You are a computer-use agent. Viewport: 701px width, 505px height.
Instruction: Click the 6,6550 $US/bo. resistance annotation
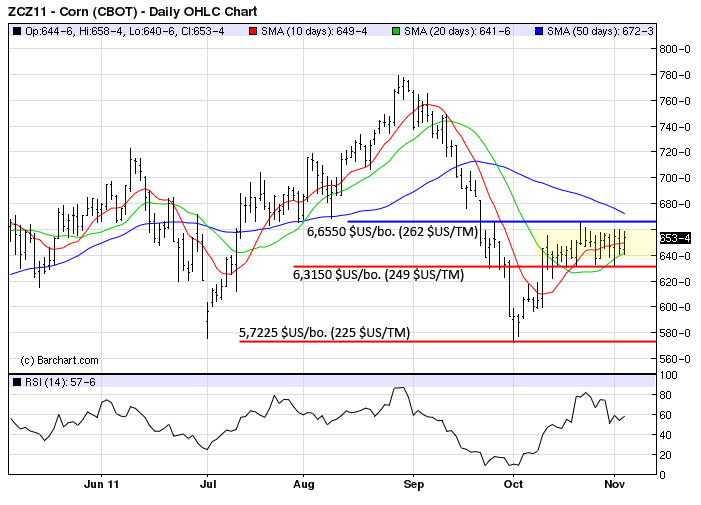pyautogui.click(x=393, y=231)
